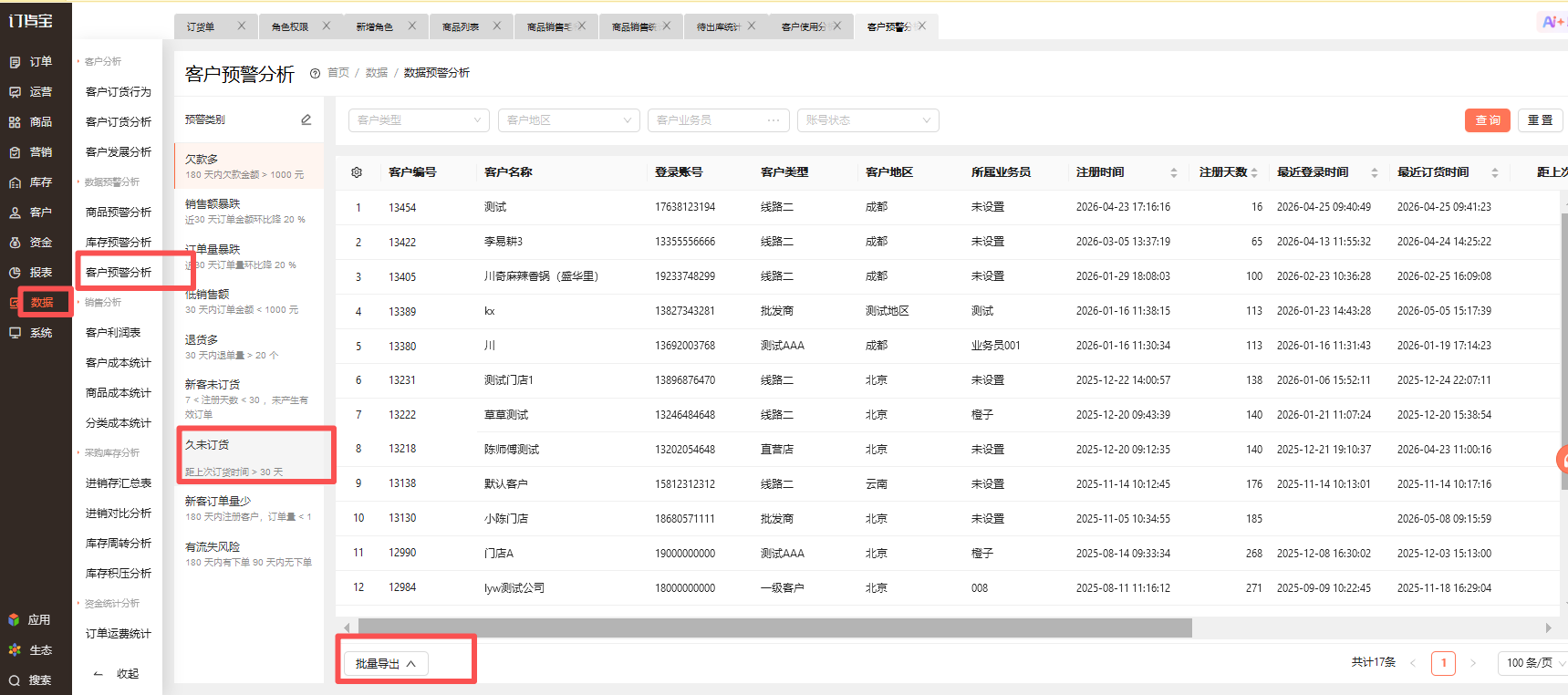Image resolution: width=1568 pixels, height=695 pixels.
Task: Open 库存预警分析 in the submenu
Action: click(119, 243)
